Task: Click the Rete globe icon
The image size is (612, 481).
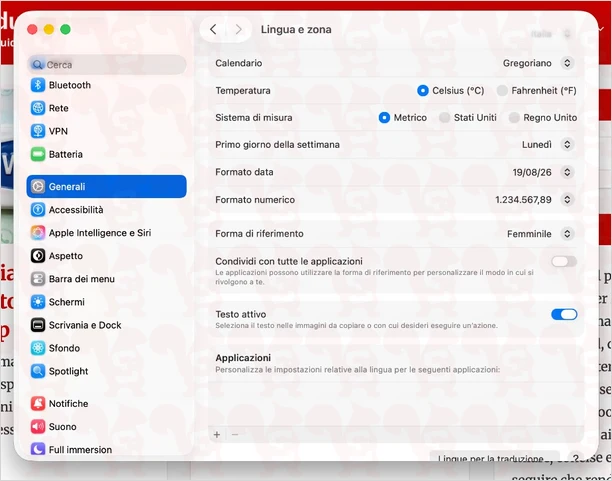Action: pyautogui.click(x=38, y=108)
